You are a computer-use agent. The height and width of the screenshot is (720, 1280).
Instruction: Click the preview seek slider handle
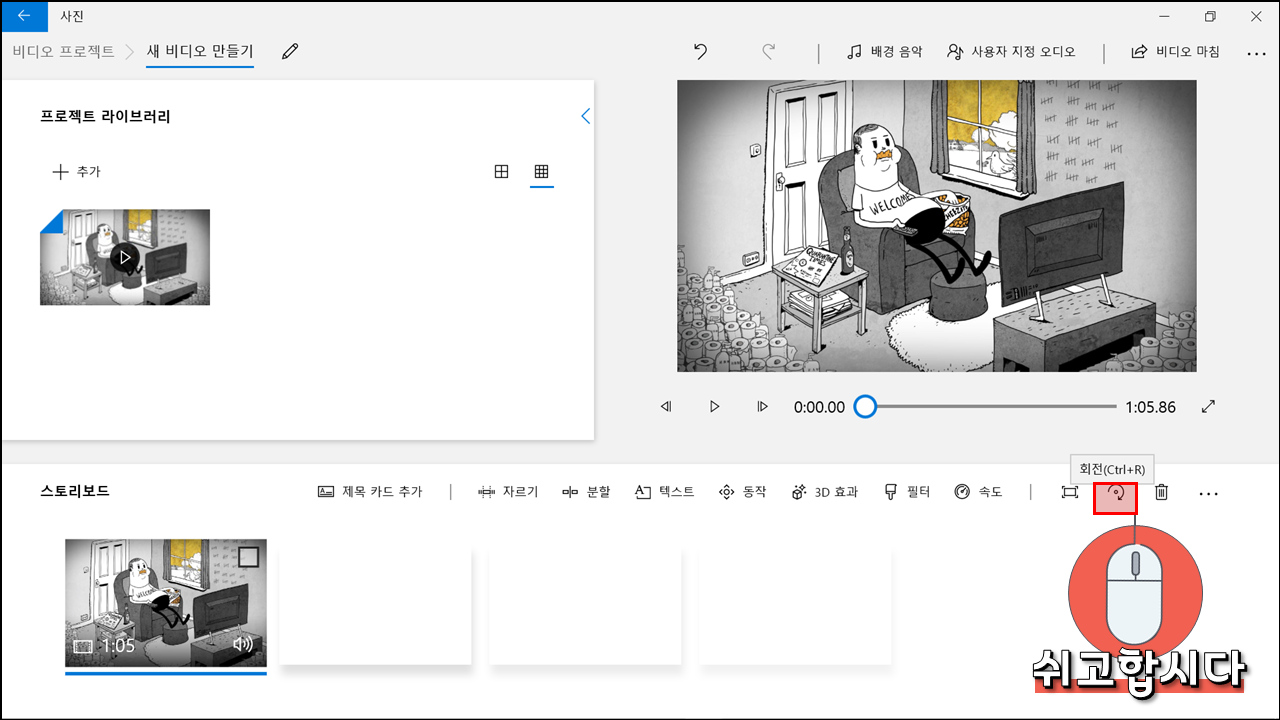(865, 406)
